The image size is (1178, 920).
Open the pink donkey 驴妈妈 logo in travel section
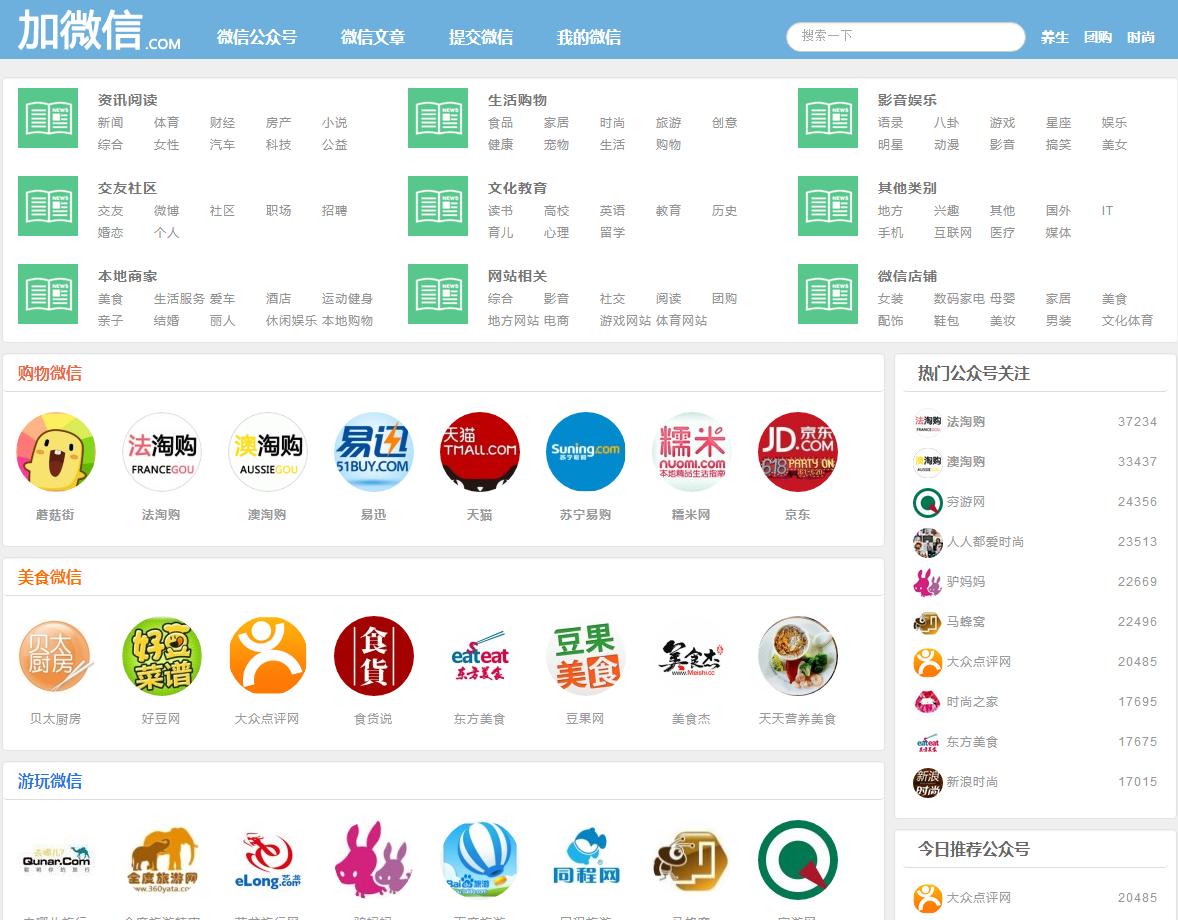tap(373, 860)
